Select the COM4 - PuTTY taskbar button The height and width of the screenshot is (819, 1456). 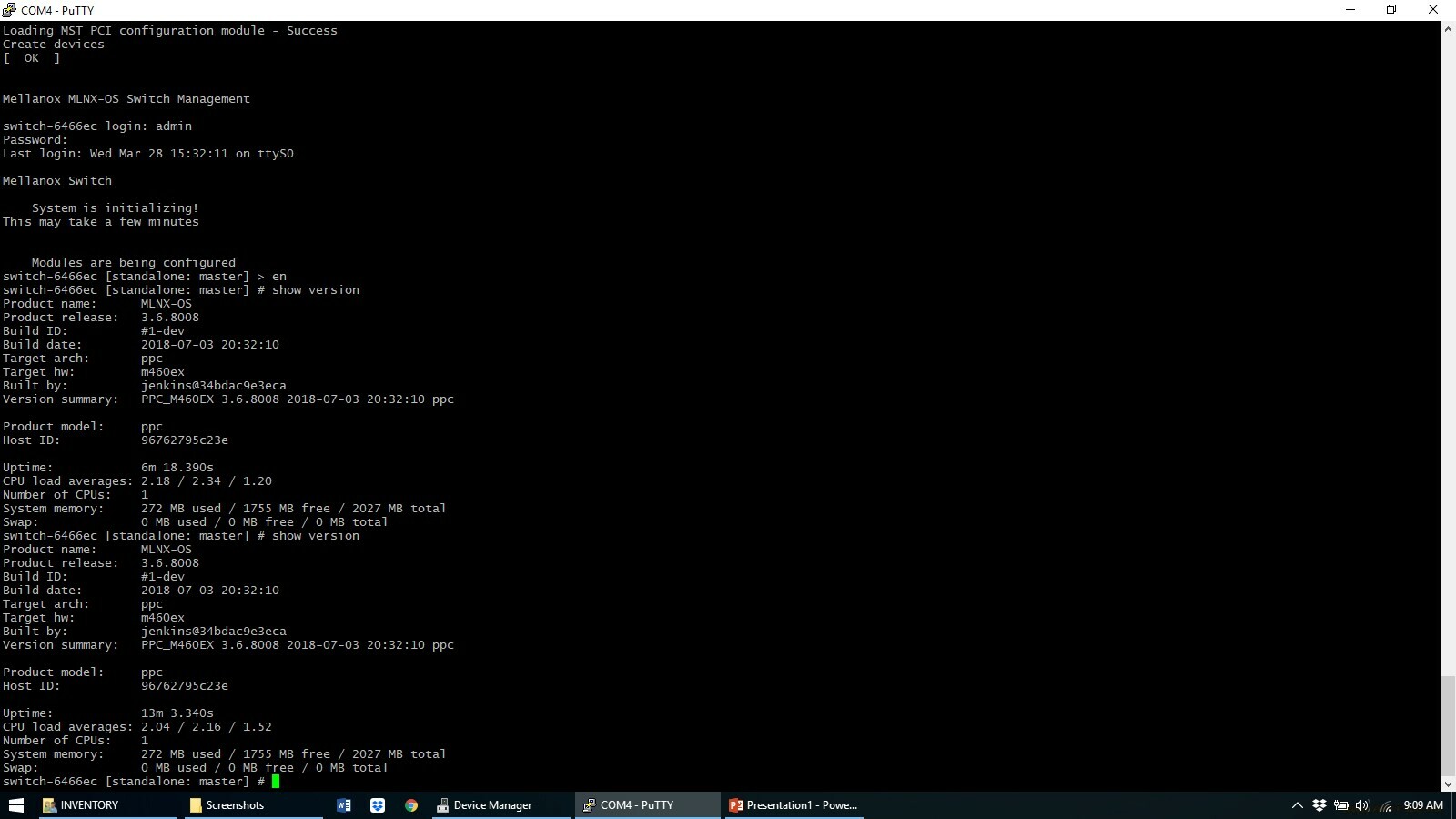coord(648,805)
